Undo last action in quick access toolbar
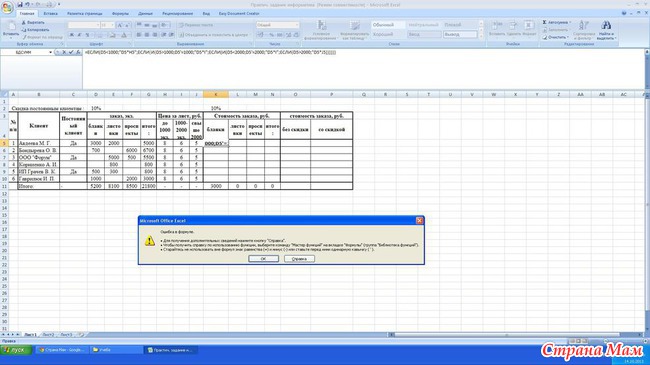 coord(27,5)
